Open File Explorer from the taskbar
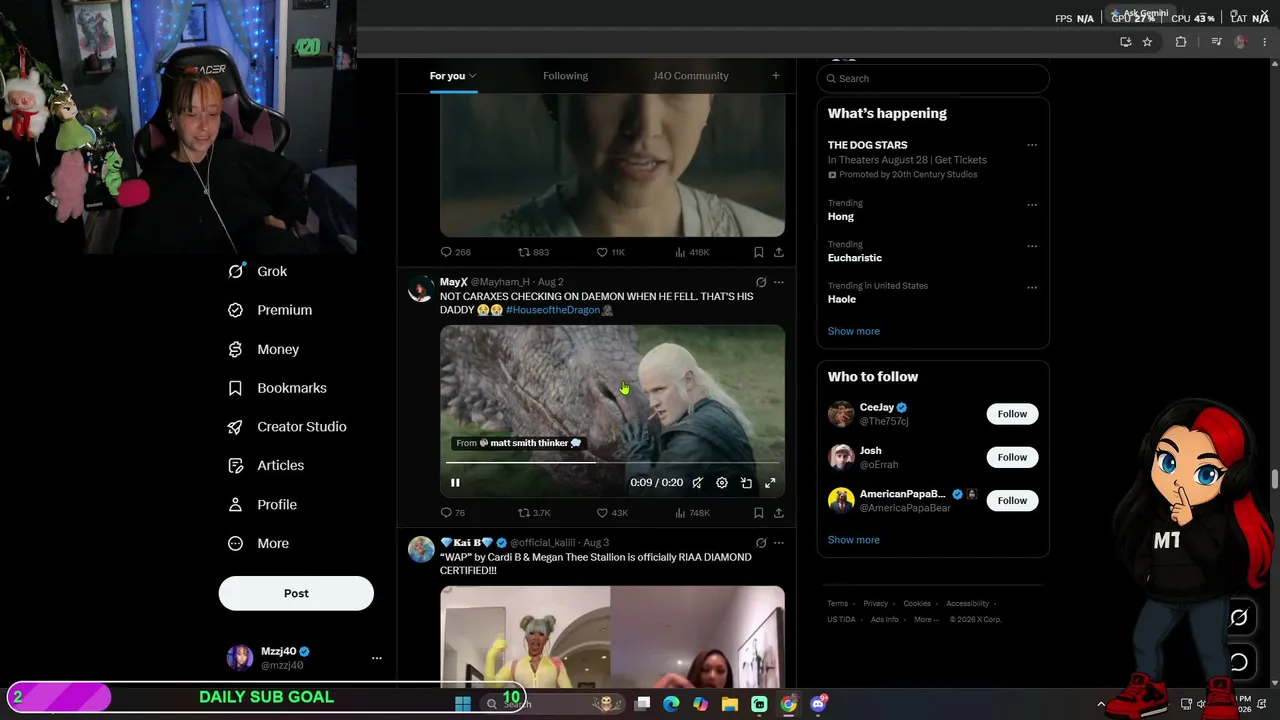The image size is (1280, 720). (x=730, y=704)
